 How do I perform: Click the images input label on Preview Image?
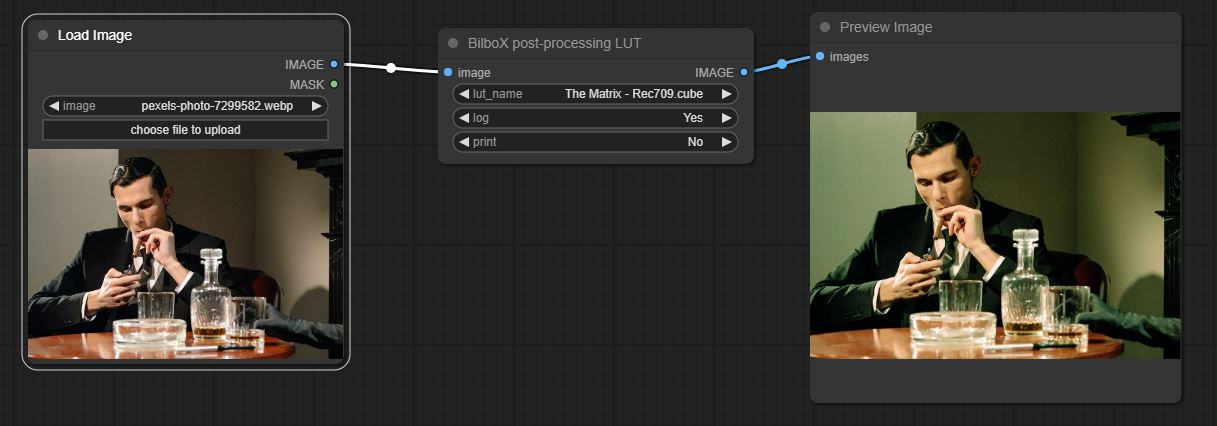849,56
